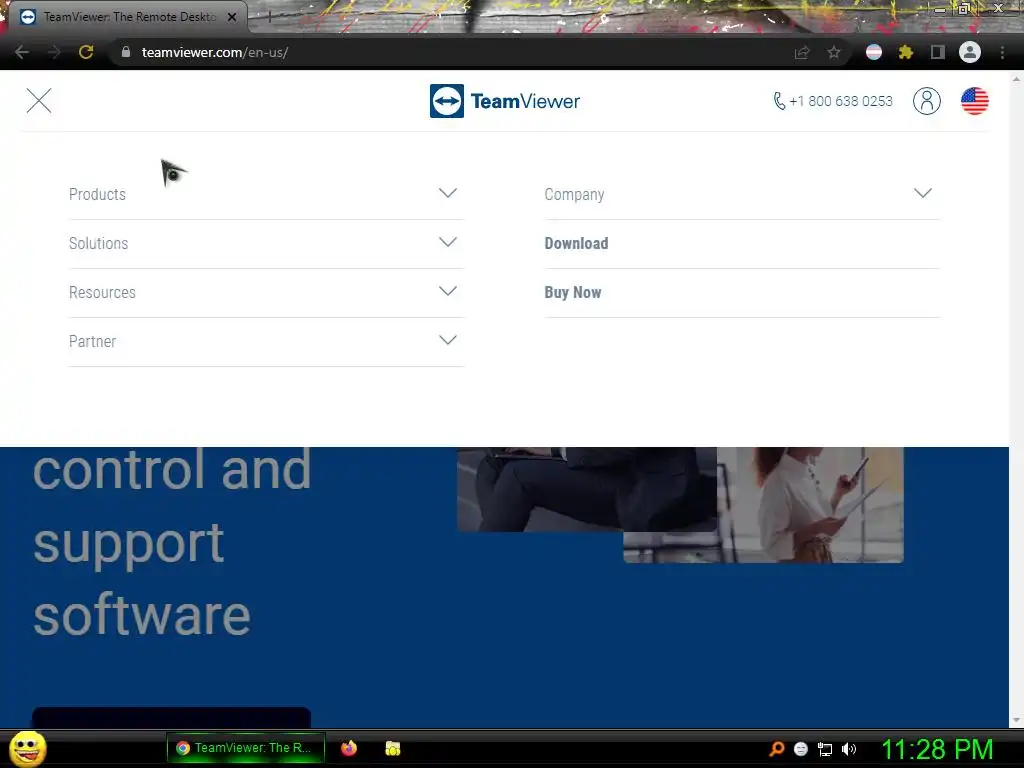The height and width of the screenshot is (768, 1024).
Task: Open the Company menu item
Action: point(574,195)
